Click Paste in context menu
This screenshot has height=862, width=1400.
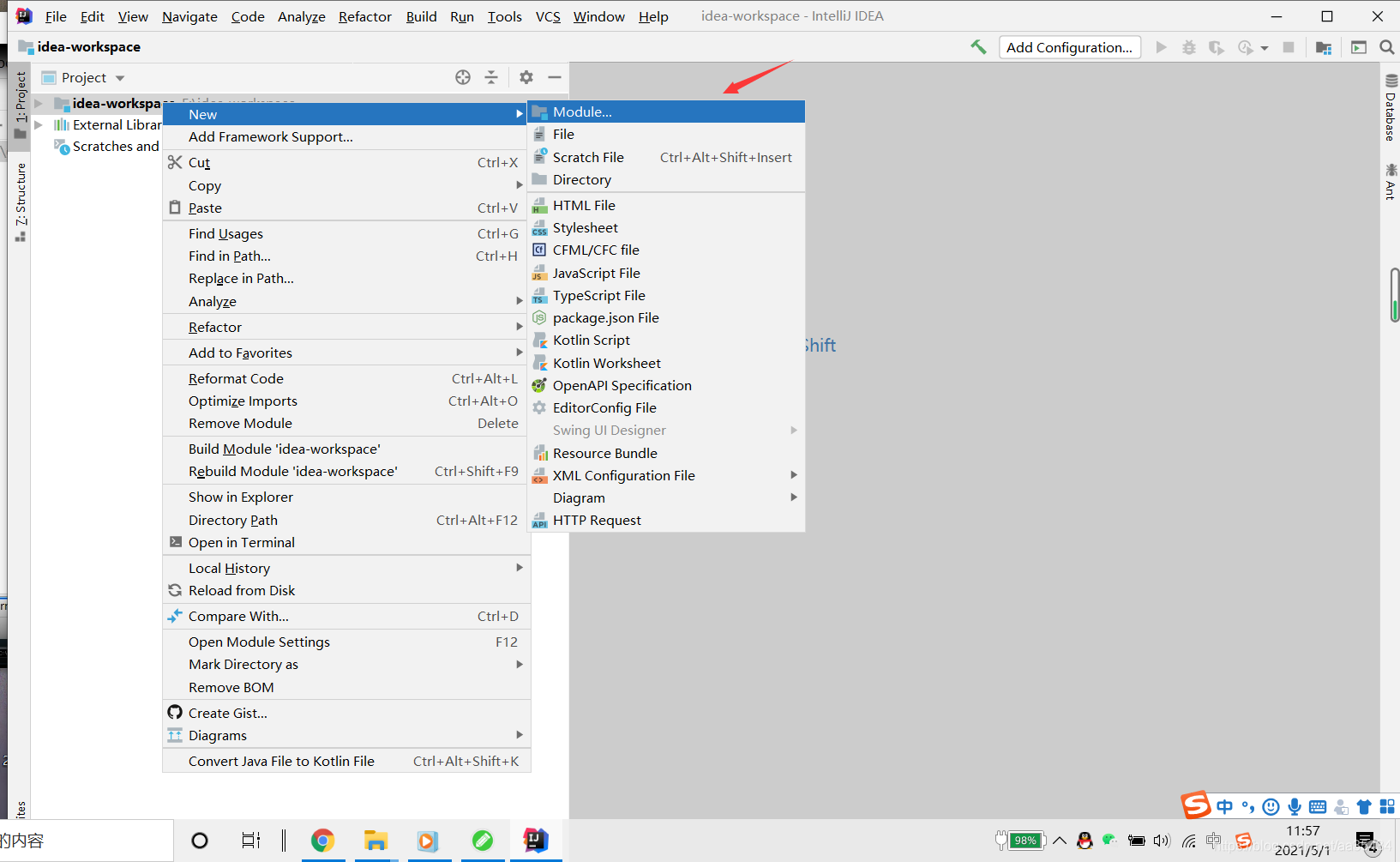[x=346, y=208]
